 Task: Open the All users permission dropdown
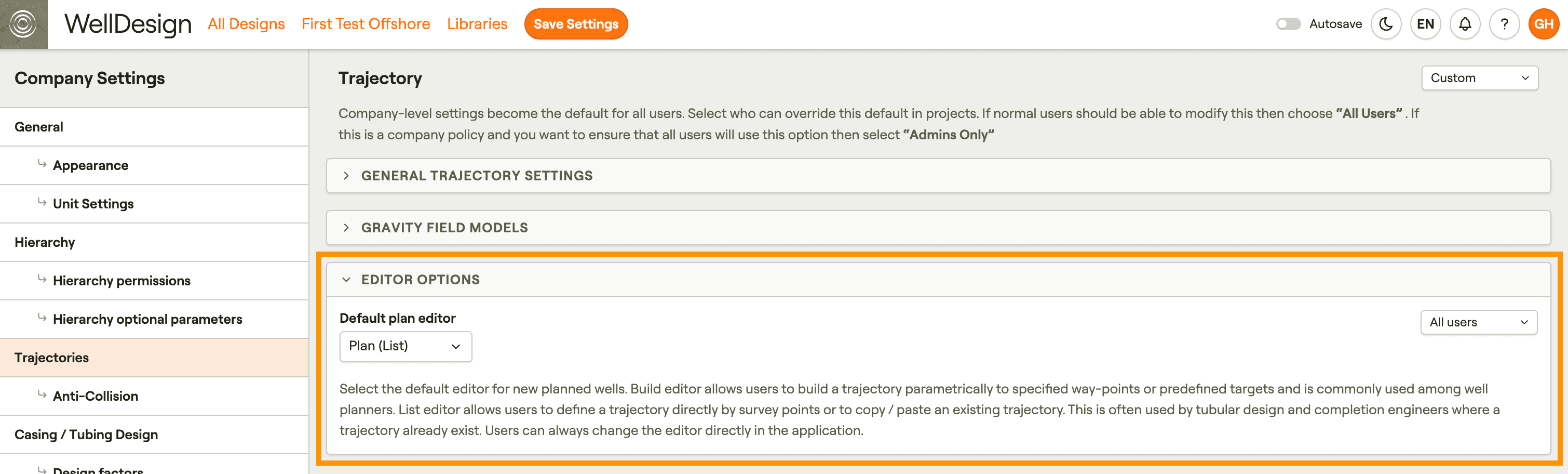click(x=1478, y=322)
